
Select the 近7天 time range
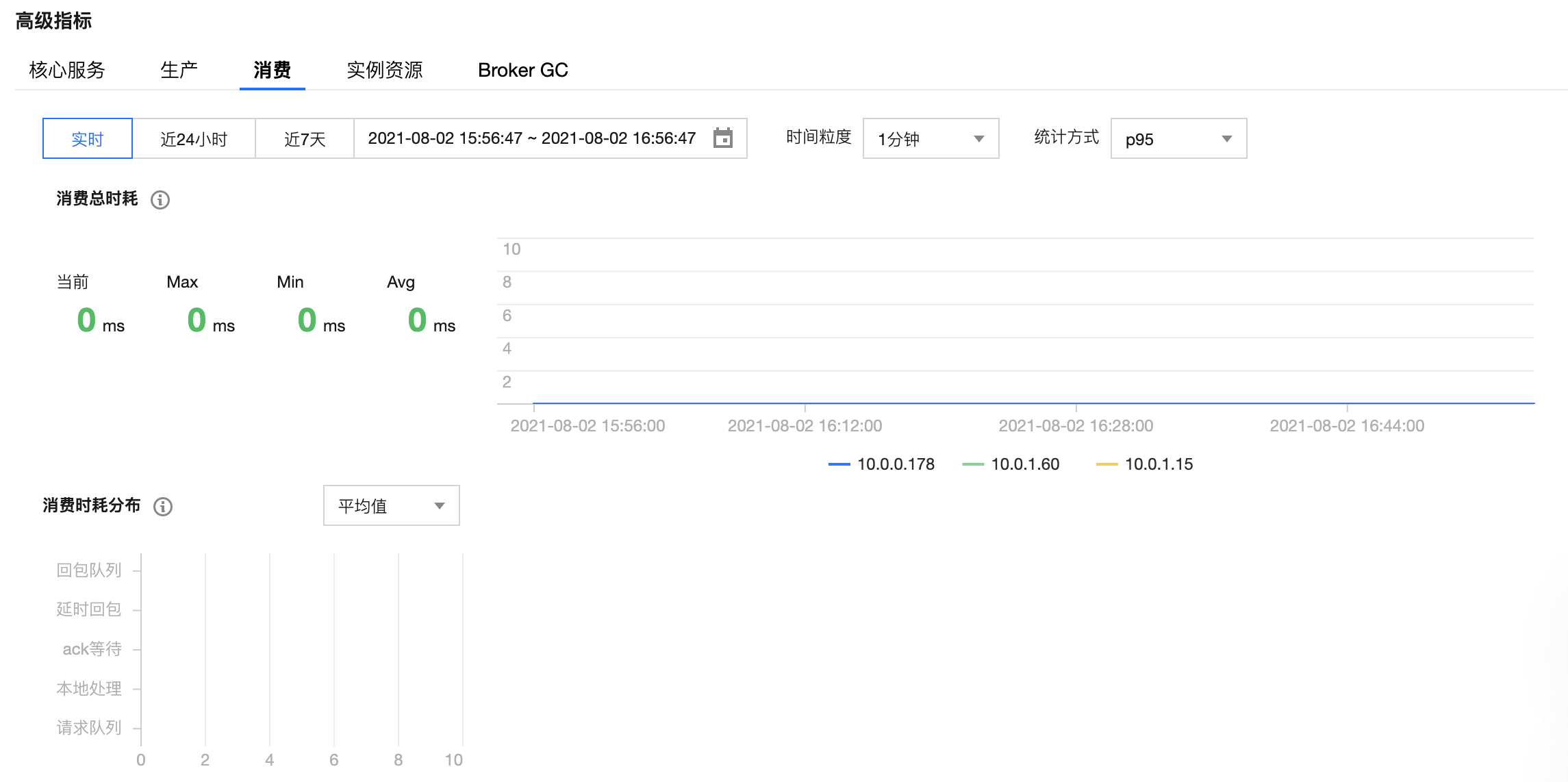pyautogui.click(x=305, y=139)
